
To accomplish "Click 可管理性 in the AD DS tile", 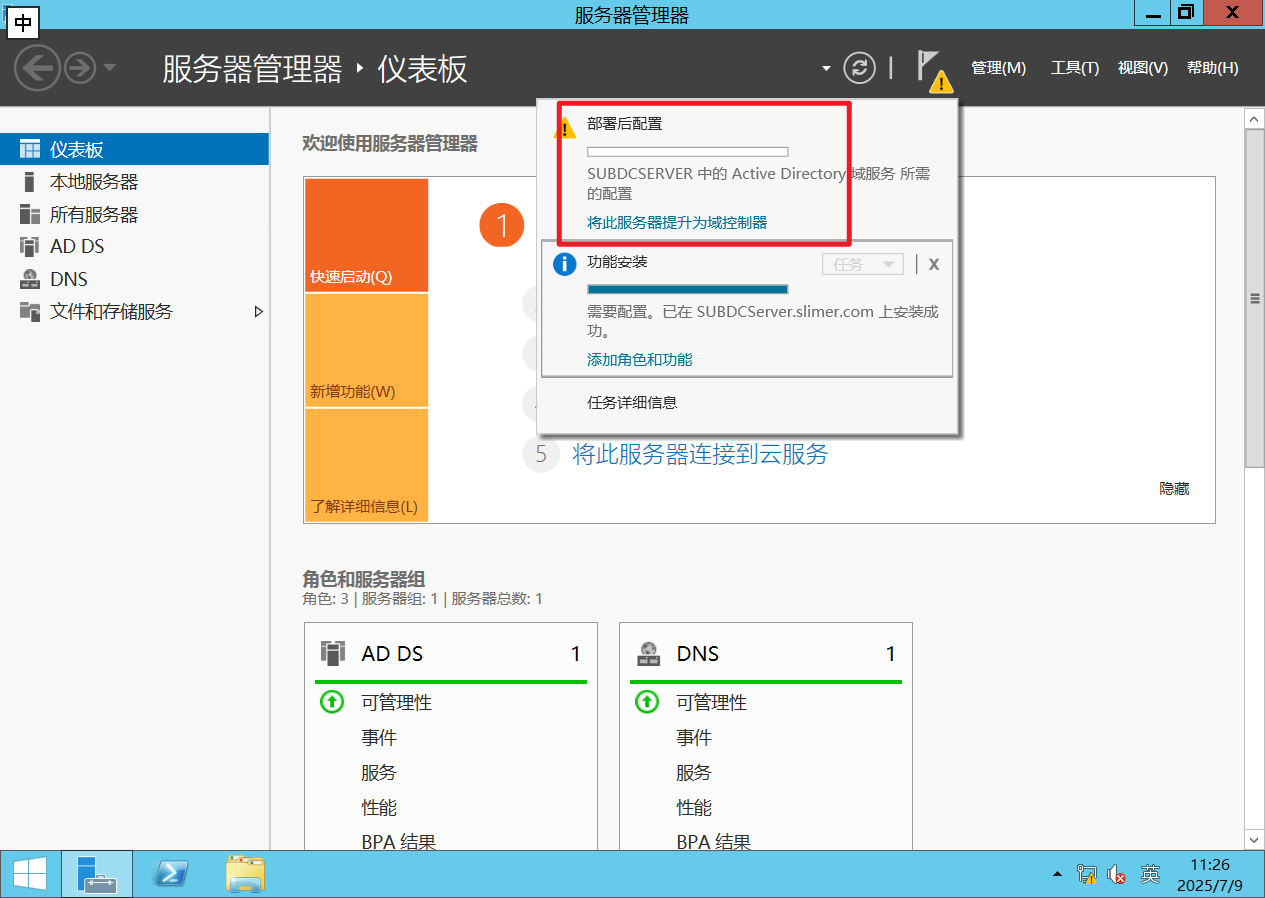I will click(396, 702).
